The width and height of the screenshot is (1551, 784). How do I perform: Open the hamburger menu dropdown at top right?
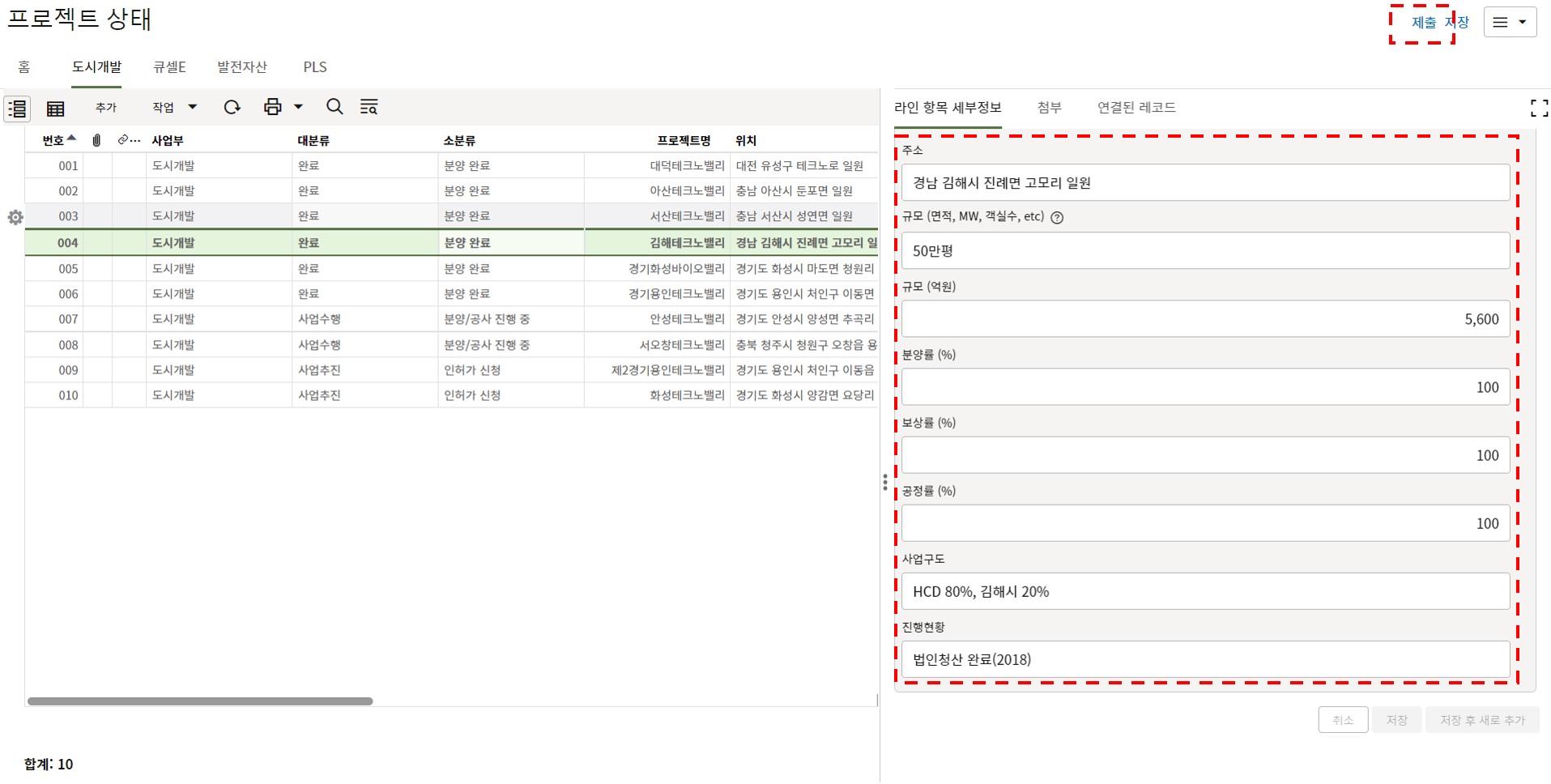[1510, 23]
